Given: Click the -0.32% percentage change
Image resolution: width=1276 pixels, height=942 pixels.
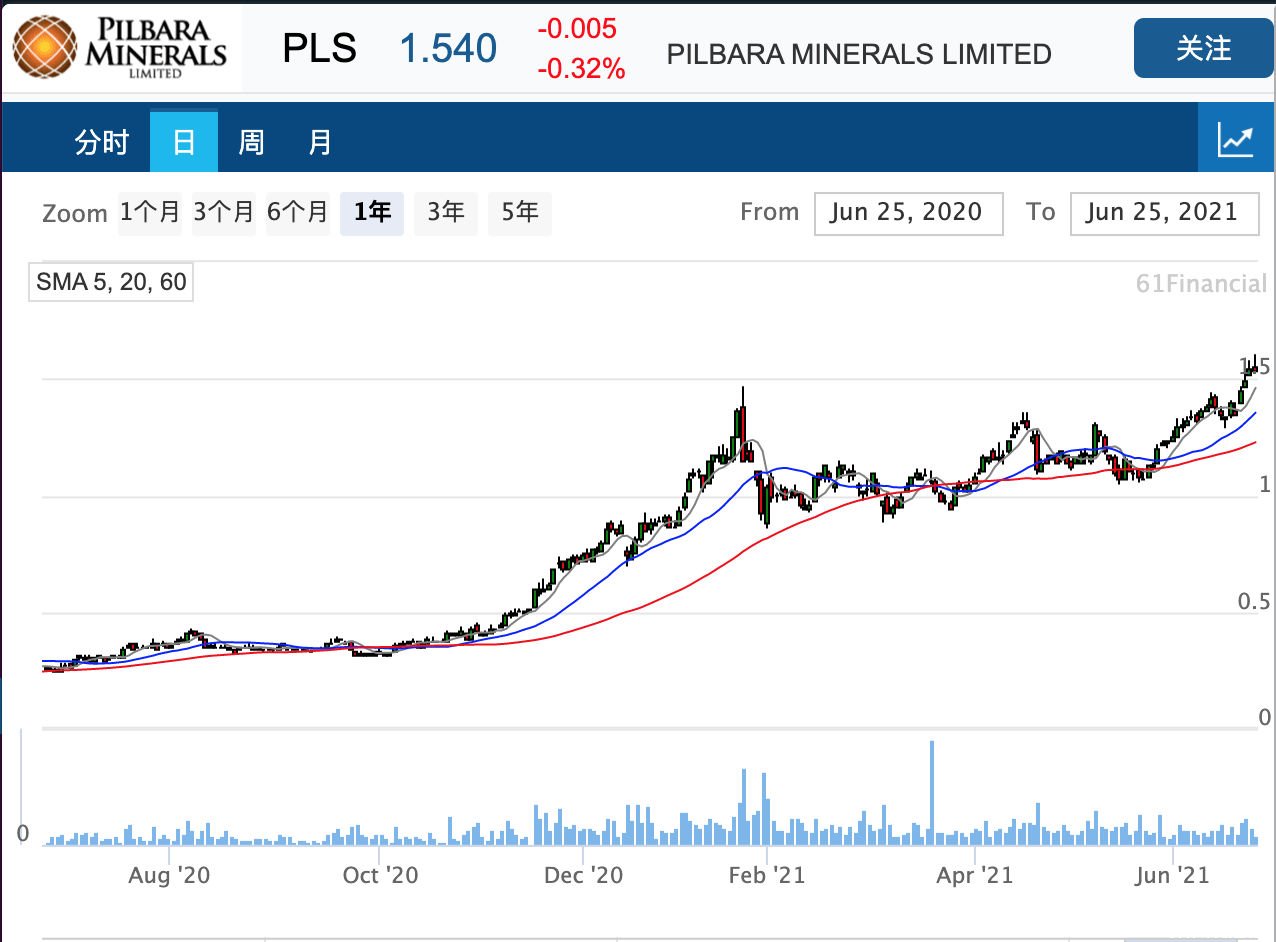Looking at the screenshot, I should 581,69.
